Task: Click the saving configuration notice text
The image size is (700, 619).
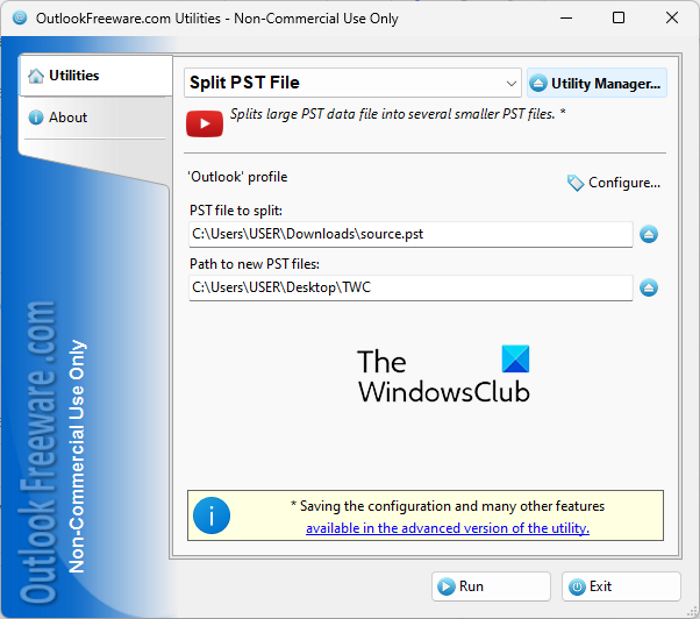Action: [448, 506]
